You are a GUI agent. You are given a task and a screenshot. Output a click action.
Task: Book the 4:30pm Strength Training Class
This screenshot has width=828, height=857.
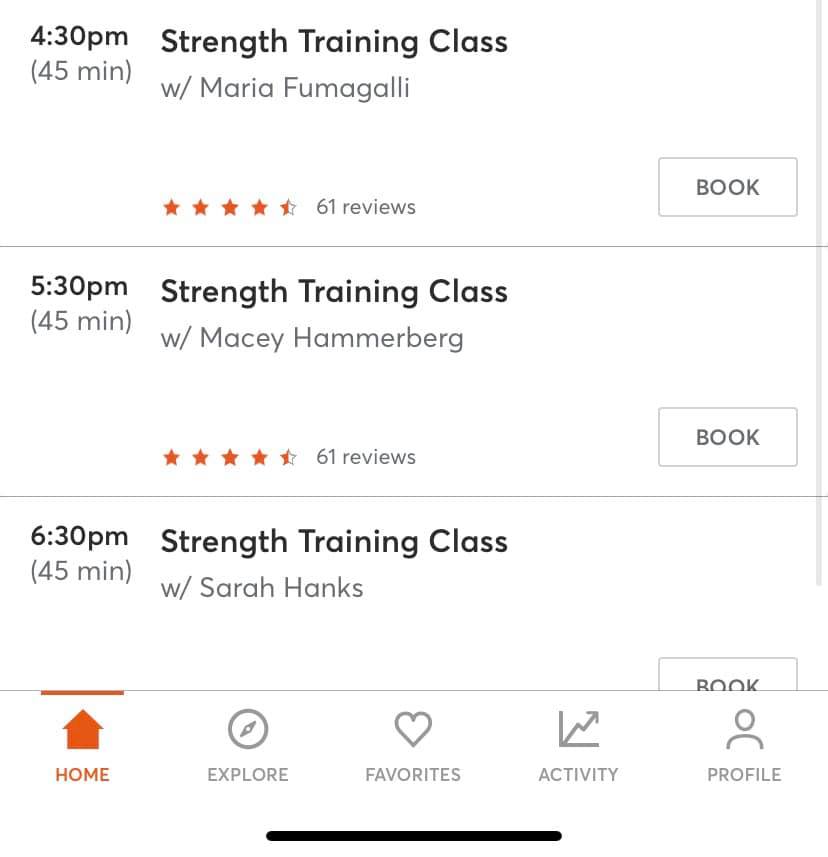click(727, 187)
